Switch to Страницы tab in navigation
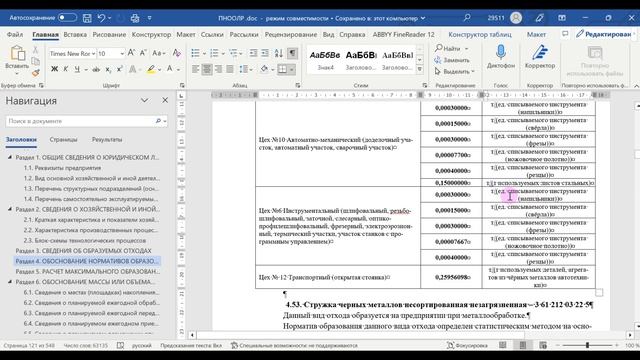Image resolution: width=640 pixels, height=360 pixels. point(63,140)
